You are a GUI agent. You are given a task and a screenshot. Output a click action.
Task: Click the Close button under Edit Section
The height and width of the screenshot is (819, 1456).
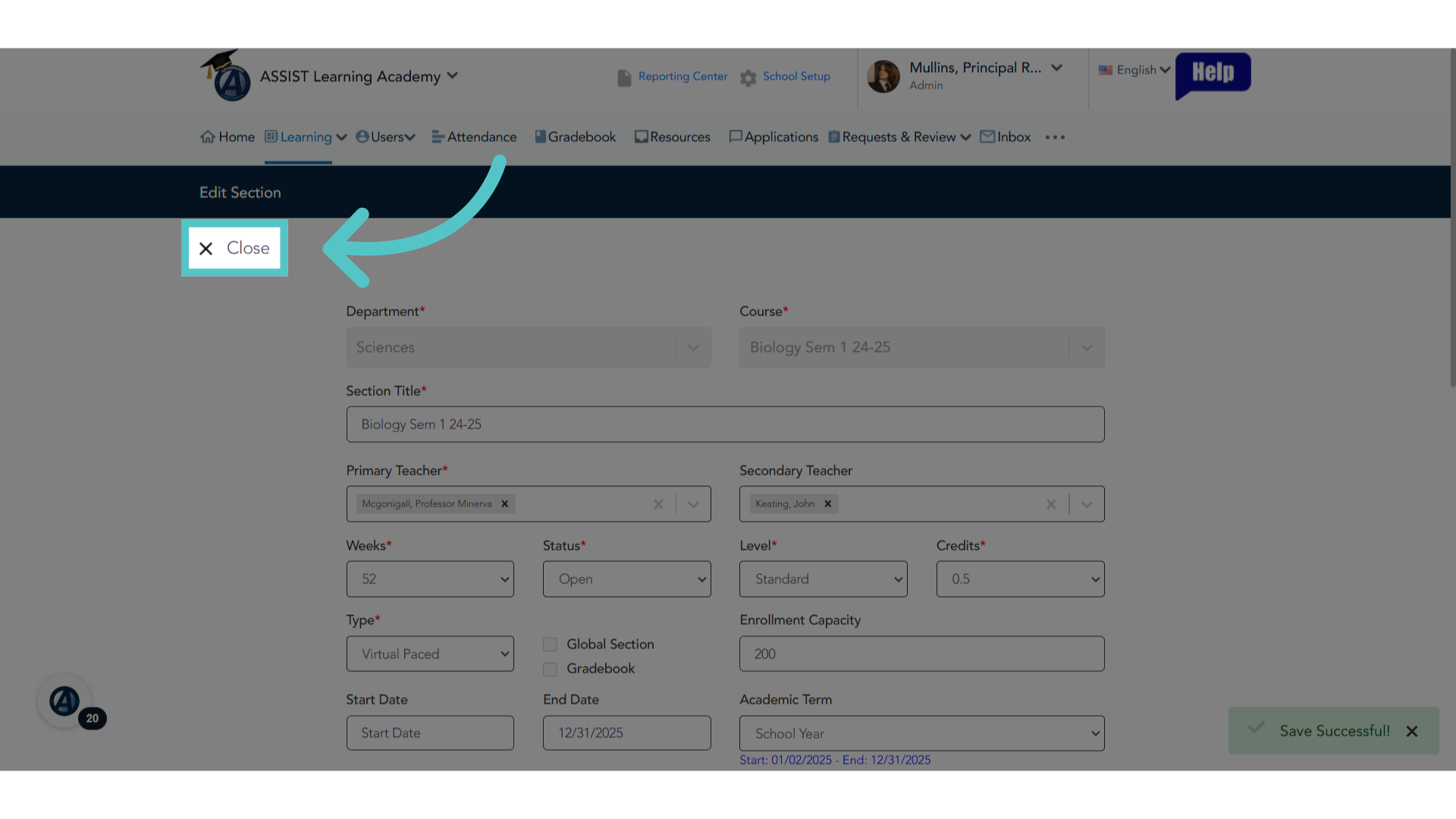pyautogui.click(x=234, y=248)
